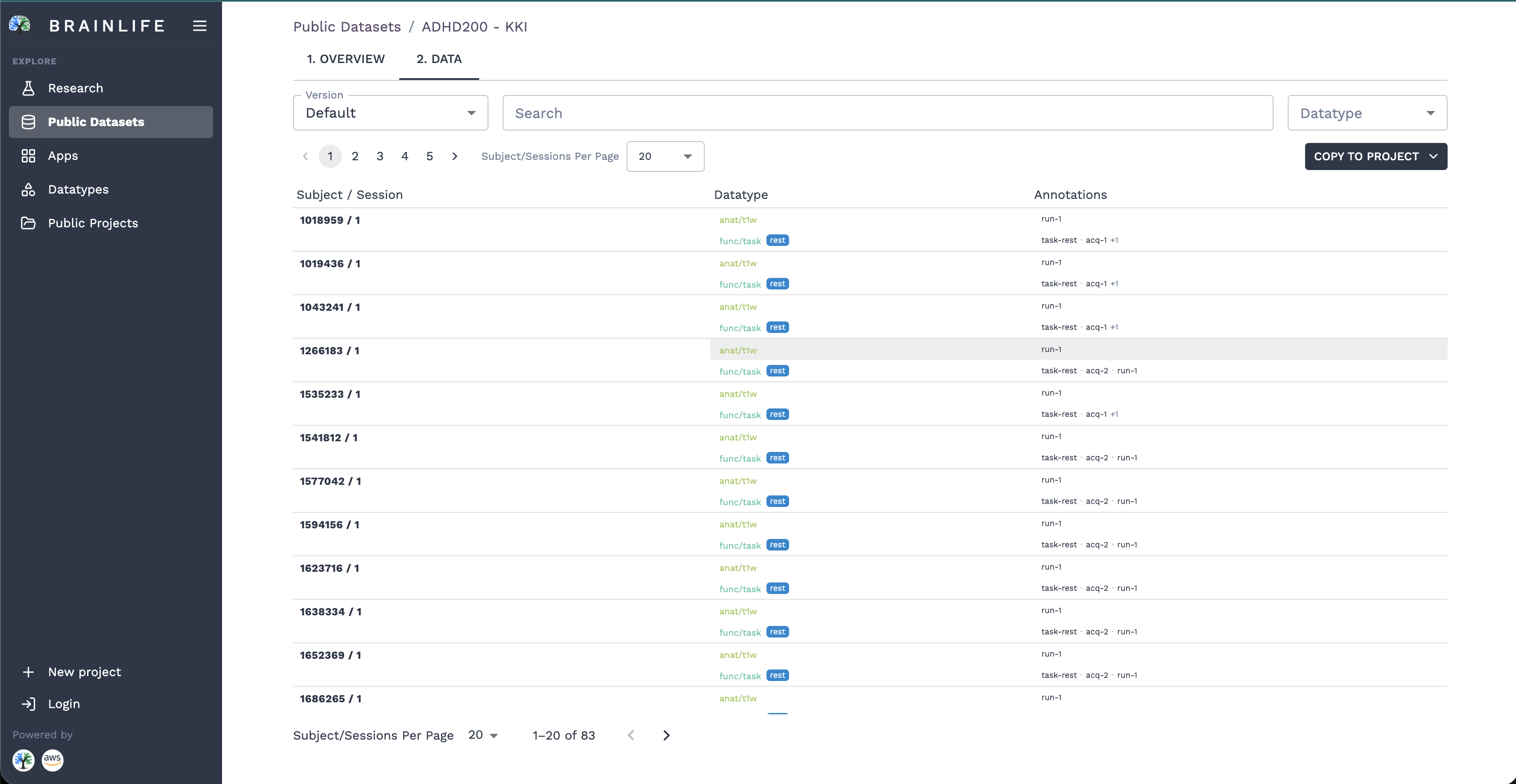Image resolution: width=1516 pixels, height=784 pixels.
Task: Go to page 3
Action: [x=380, y=156]
